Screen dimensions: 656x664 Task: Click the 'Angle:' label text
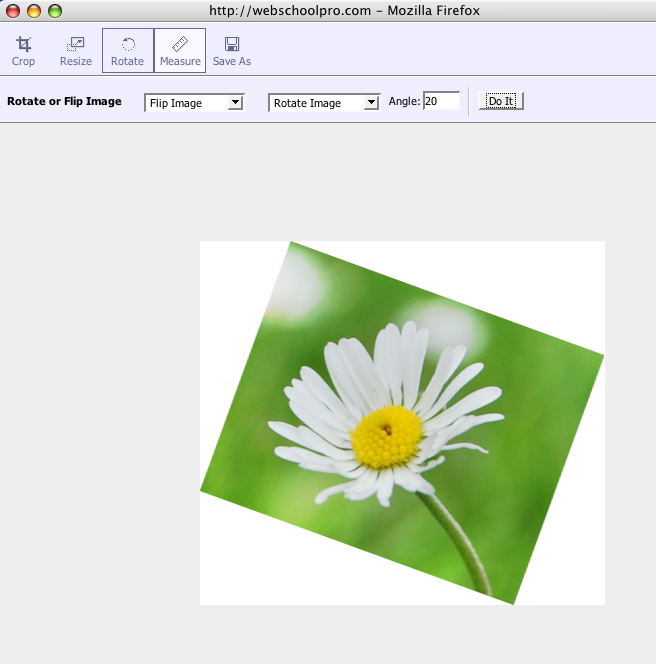tap(404, 101)
